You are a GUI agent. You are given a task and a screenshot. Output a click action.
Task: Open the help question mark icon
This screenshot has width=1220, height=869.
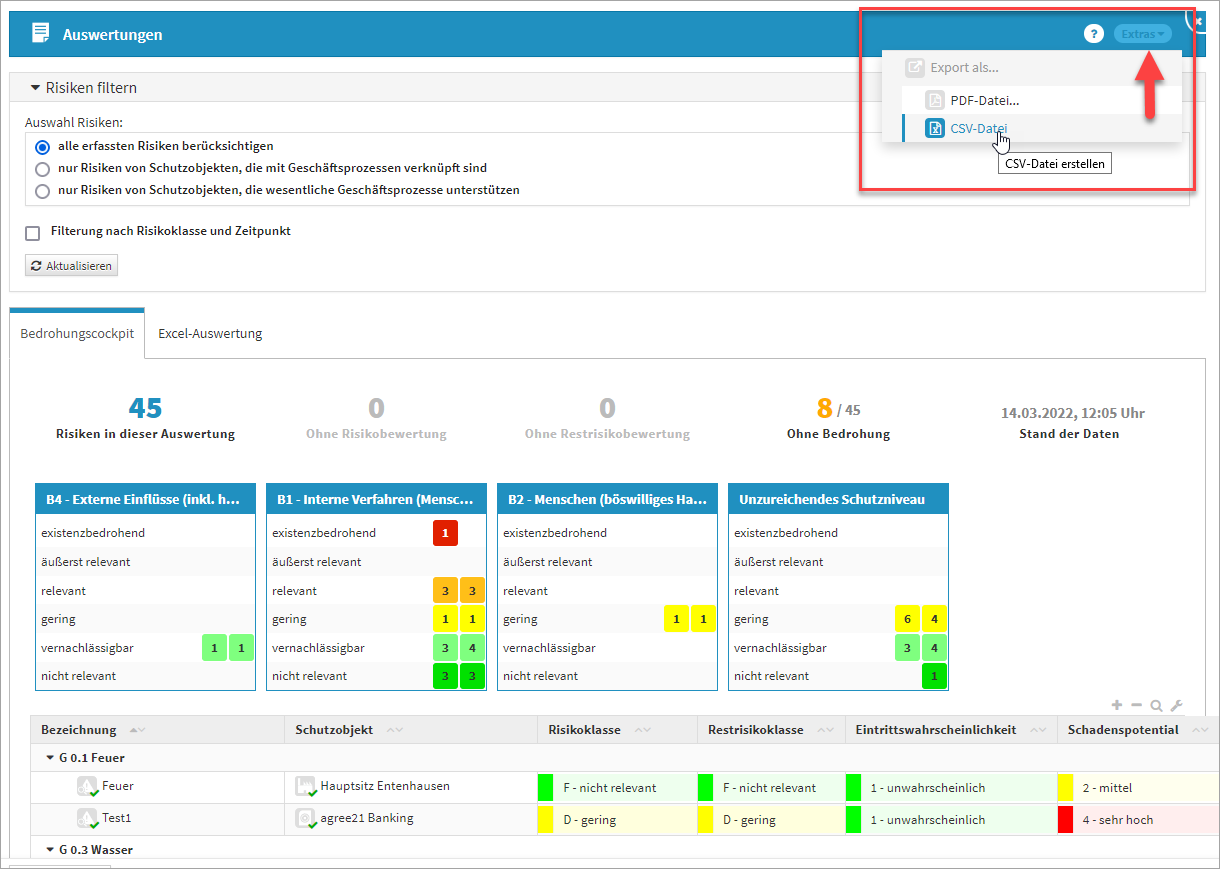[x=1093, y=34]
